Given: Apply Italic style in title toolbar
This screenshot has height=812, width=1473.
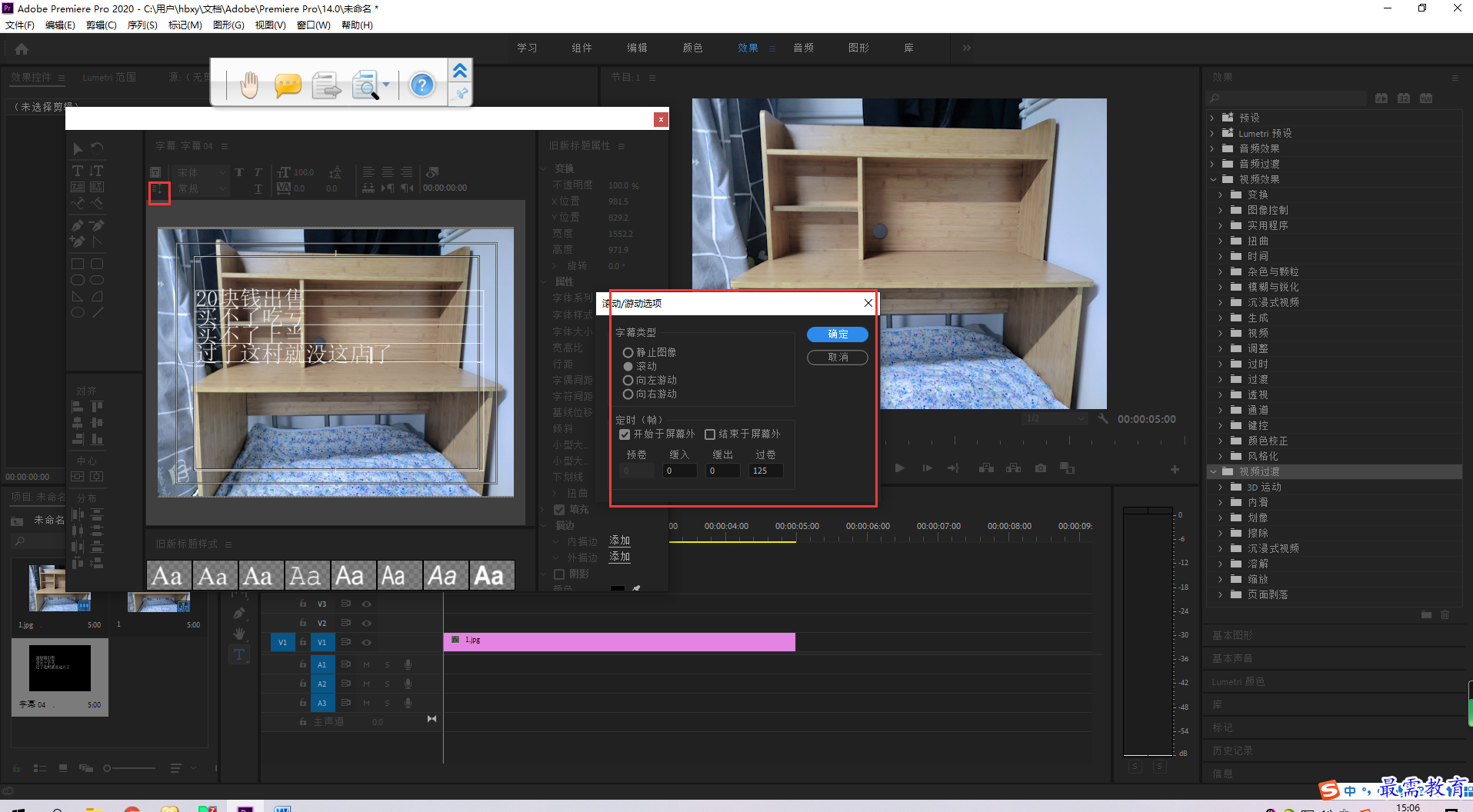Looking at the screenshot, I should [x=258, y=172].
